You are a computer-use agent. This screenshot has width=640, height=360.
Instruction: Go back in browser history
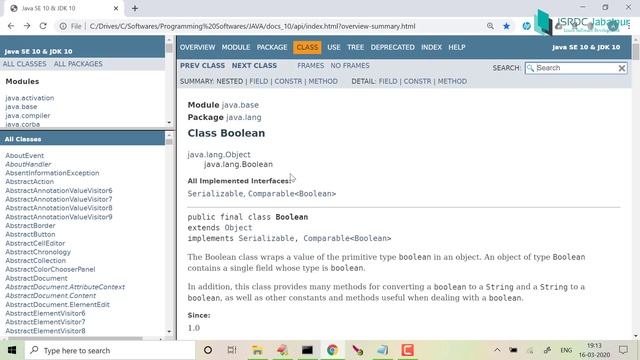(11, 26)
